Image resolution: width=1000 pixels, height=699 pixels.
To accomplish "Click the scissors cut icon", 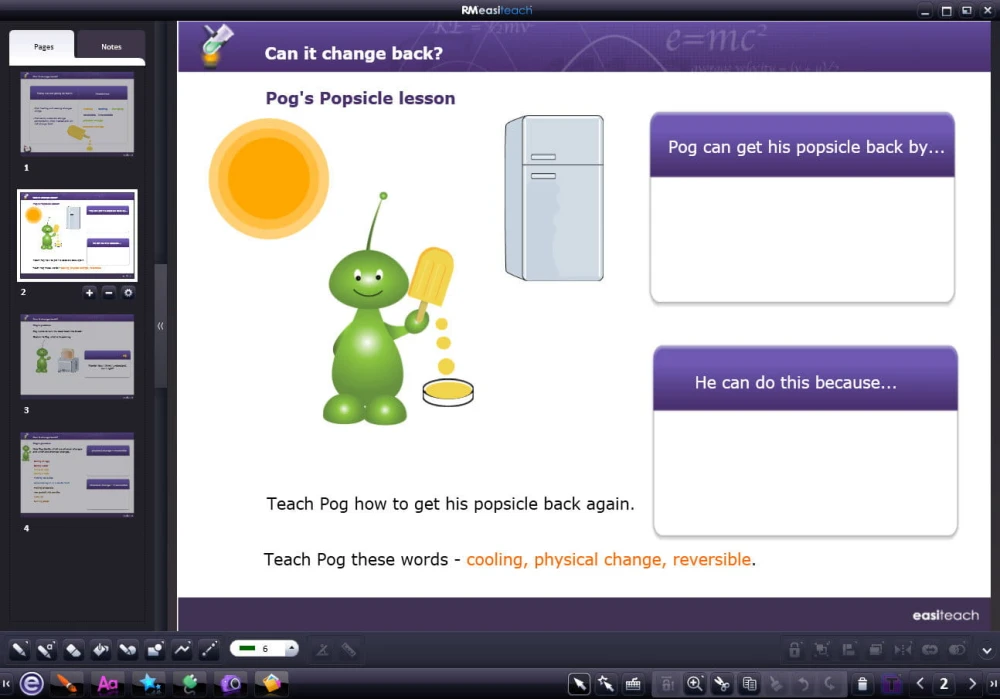I will 722,684.
